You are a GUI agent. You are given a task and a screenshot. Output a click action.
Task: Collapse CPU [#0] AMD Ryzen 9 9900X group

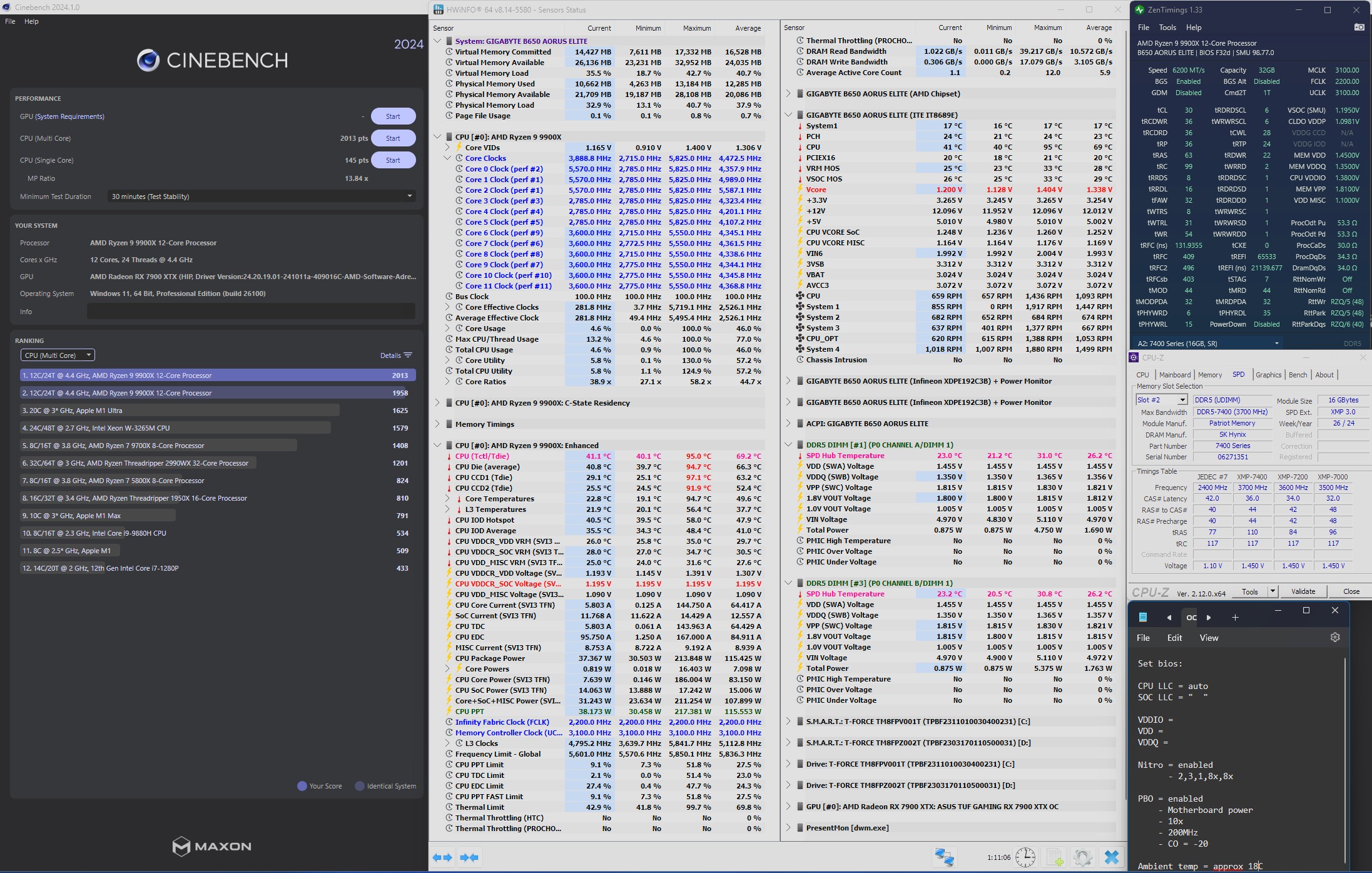437,137
